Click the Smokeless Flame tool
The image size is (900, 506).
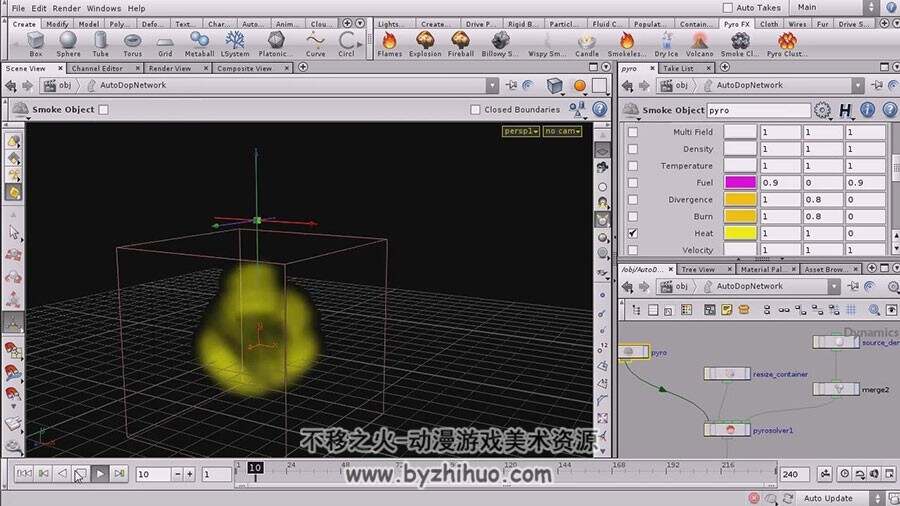(x=627, y=44)
